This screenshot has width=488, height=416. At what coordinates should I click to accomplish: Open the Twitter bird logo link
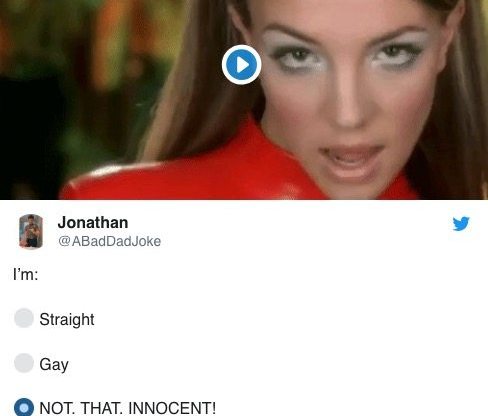coord(461,224)
